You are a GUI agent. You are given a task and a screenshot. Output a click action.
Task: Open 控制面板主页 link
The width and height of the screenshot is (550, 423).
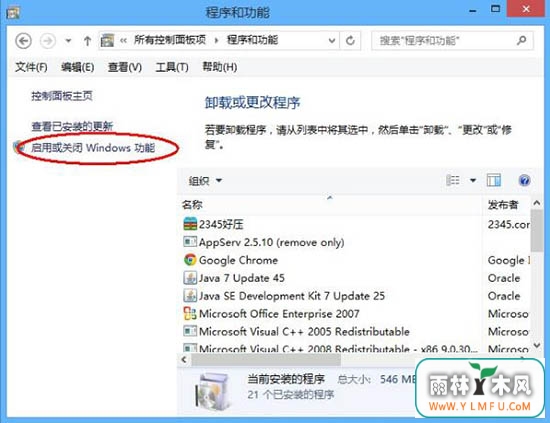[x=62, y=96]
